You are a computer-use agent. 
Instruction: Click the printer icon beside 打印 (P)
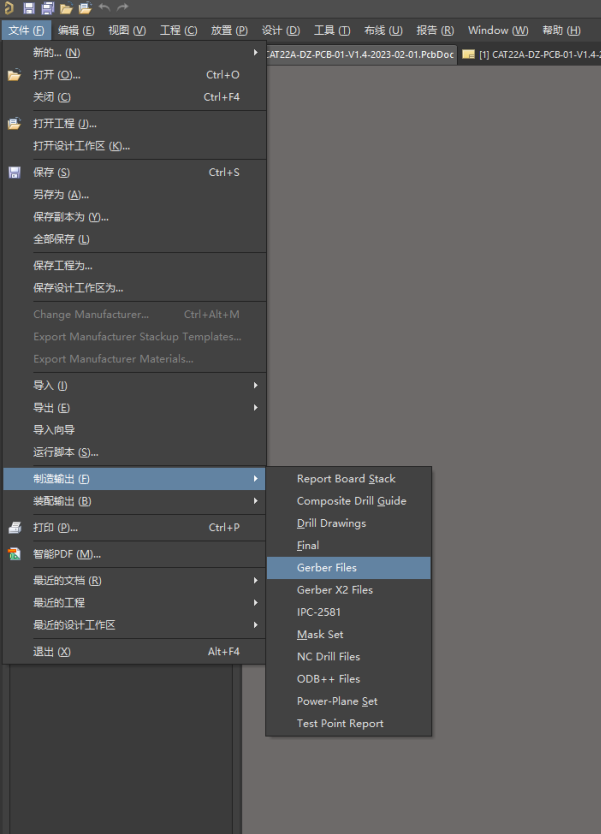tap(14, 528)
